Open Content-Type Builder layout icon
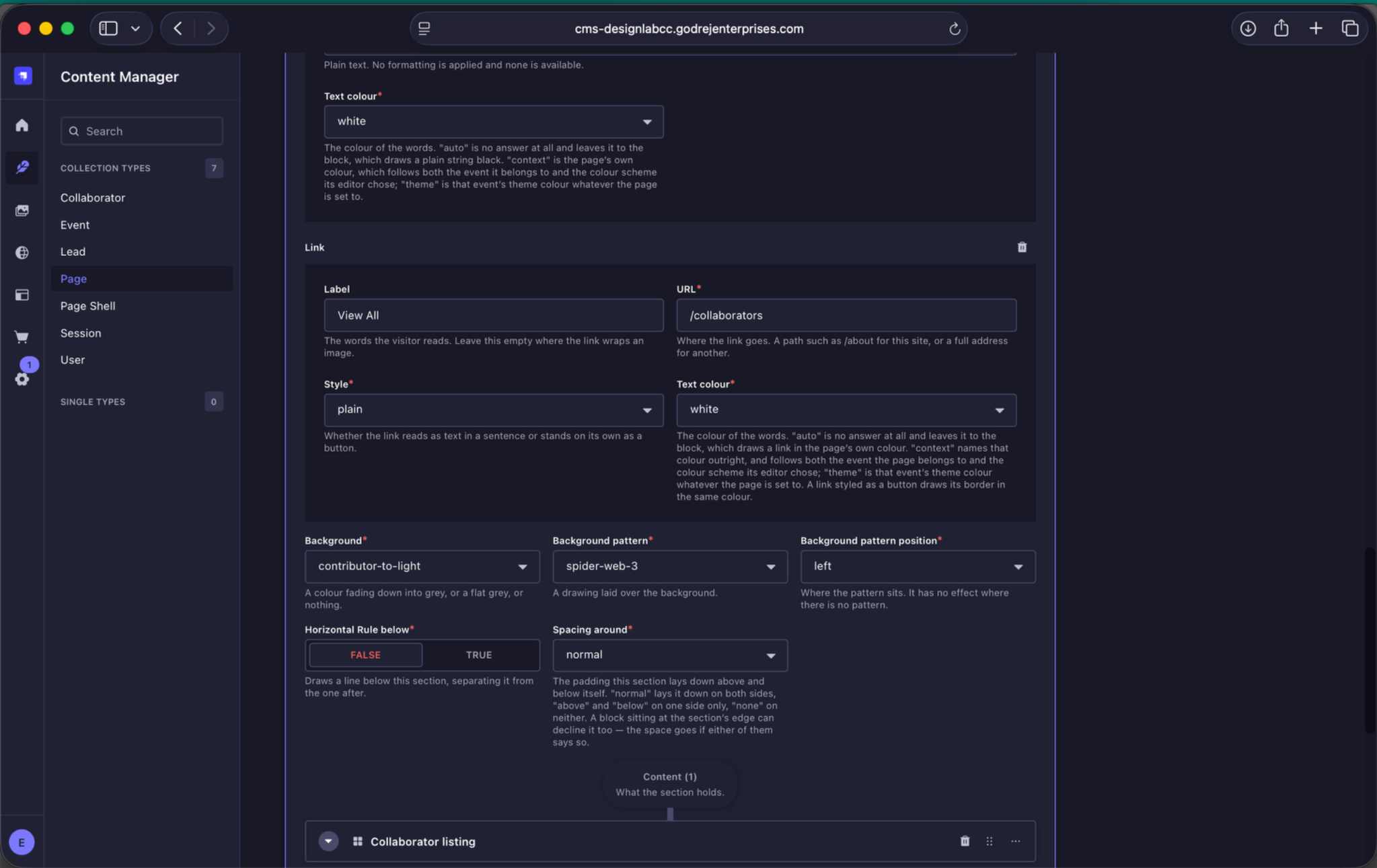Viewport: 1377px width, 868px height. pyautogui.click(x=22, y=294)
